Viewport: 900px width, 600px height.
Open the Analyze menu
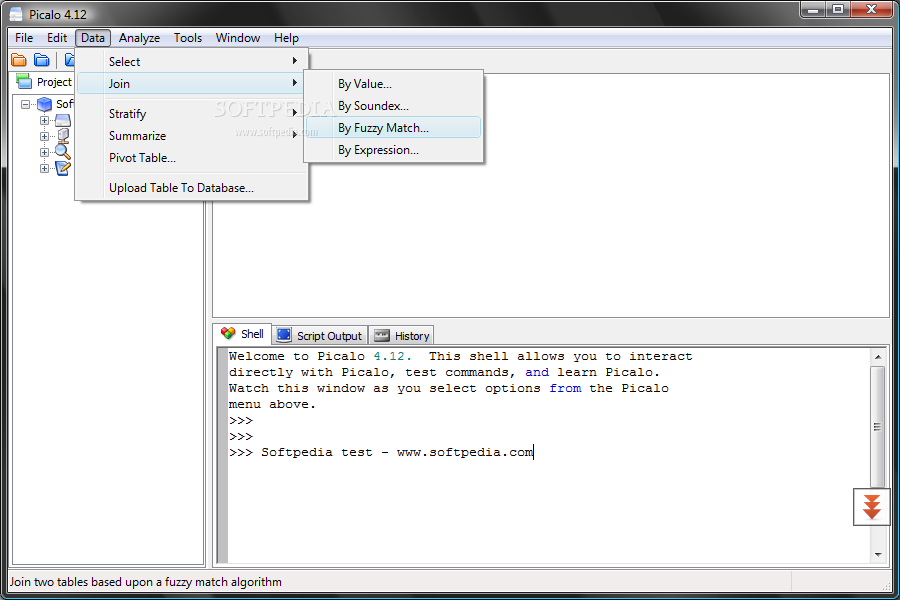tap(139, 38)
